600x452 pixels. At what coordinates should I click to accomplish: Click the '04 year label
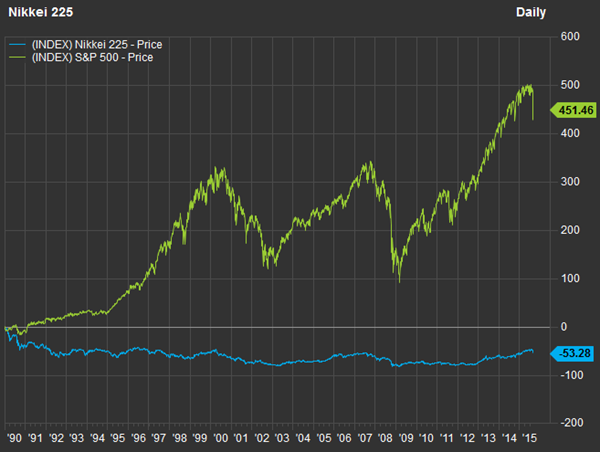pos(303,438)
